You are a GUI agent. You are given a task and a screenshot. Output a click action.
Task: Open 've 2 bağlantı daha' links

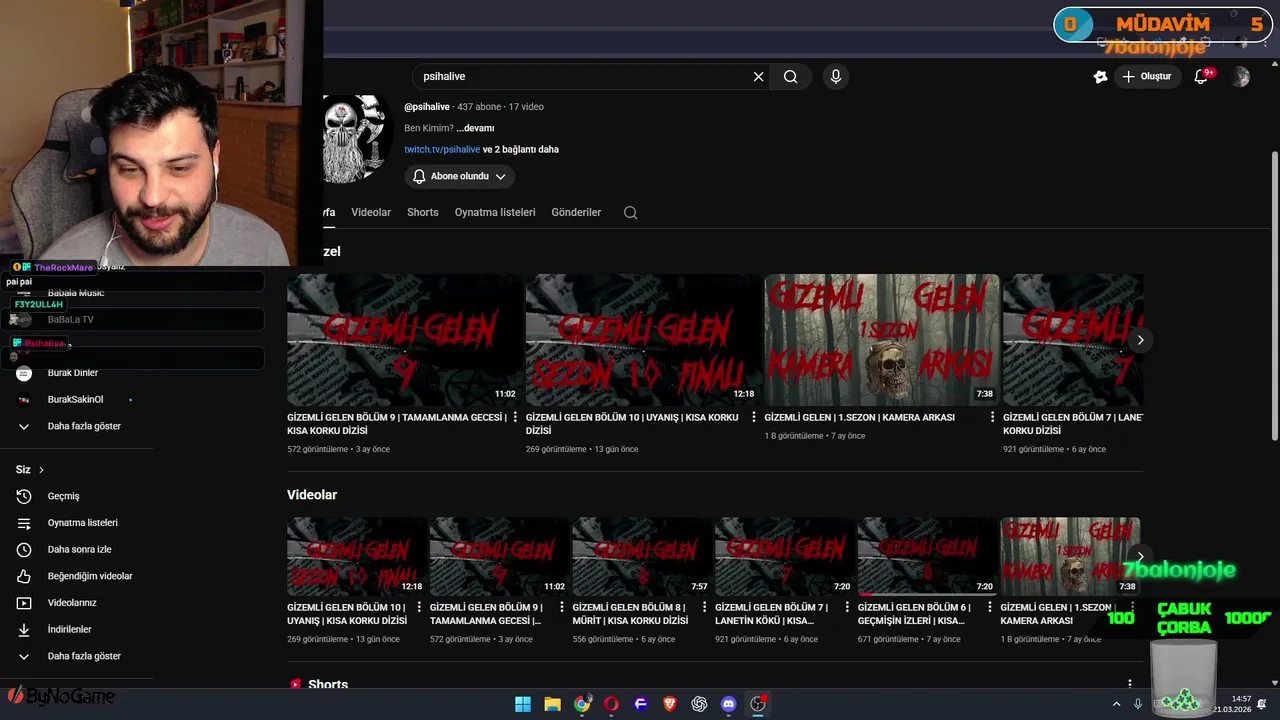[521, 149]
